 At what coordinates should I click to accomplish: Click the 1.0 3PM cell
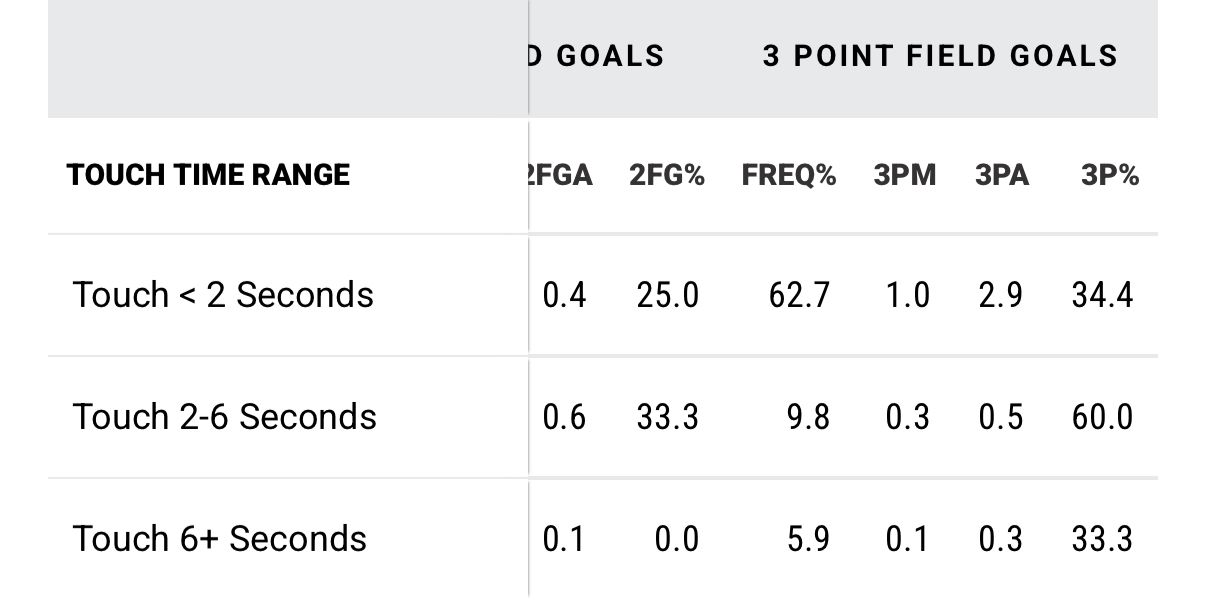[x=908, y=296]
